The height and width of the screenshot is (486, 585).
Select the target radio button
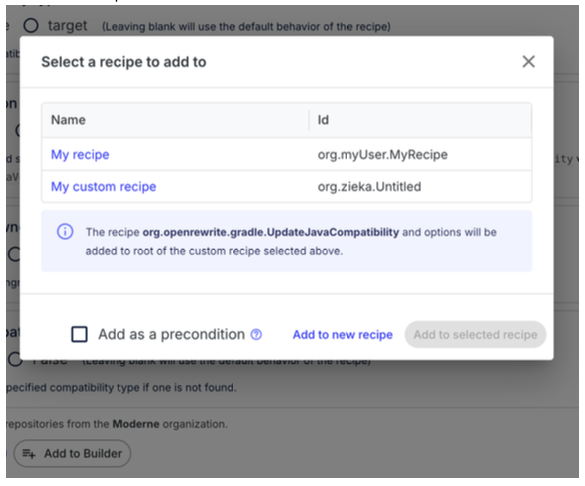point(31,25)
